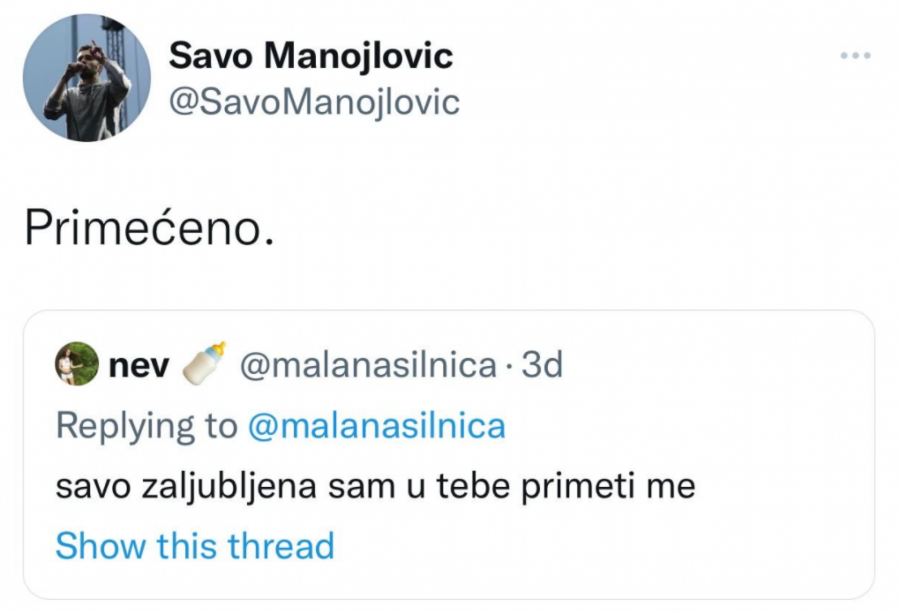900x613 pixels.
Task: Click the baby bottle emoji beside nev
Action: pyautogui.click(x=204, y=365)
